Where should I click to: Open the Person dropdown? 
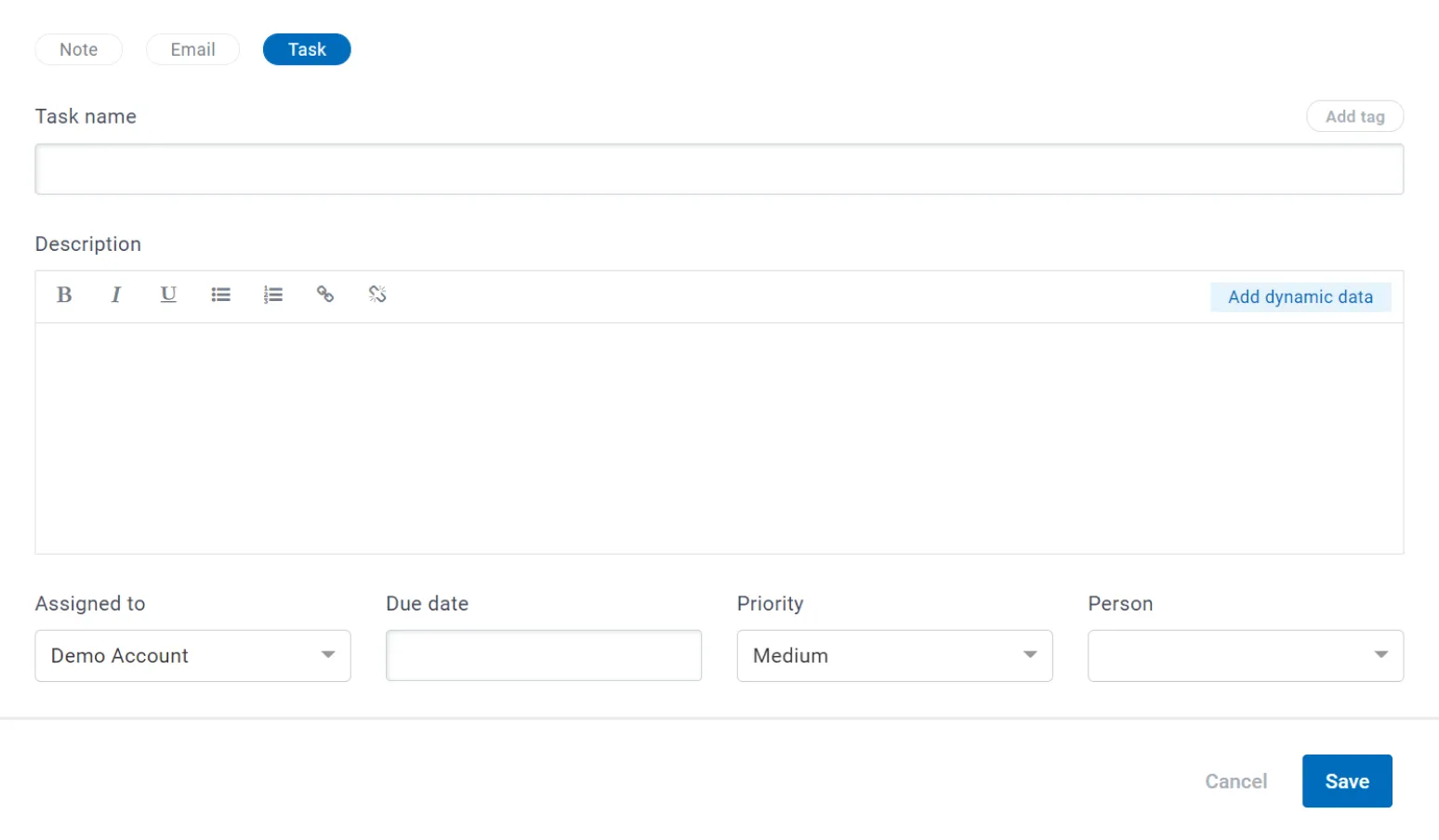pos(1246,656)
